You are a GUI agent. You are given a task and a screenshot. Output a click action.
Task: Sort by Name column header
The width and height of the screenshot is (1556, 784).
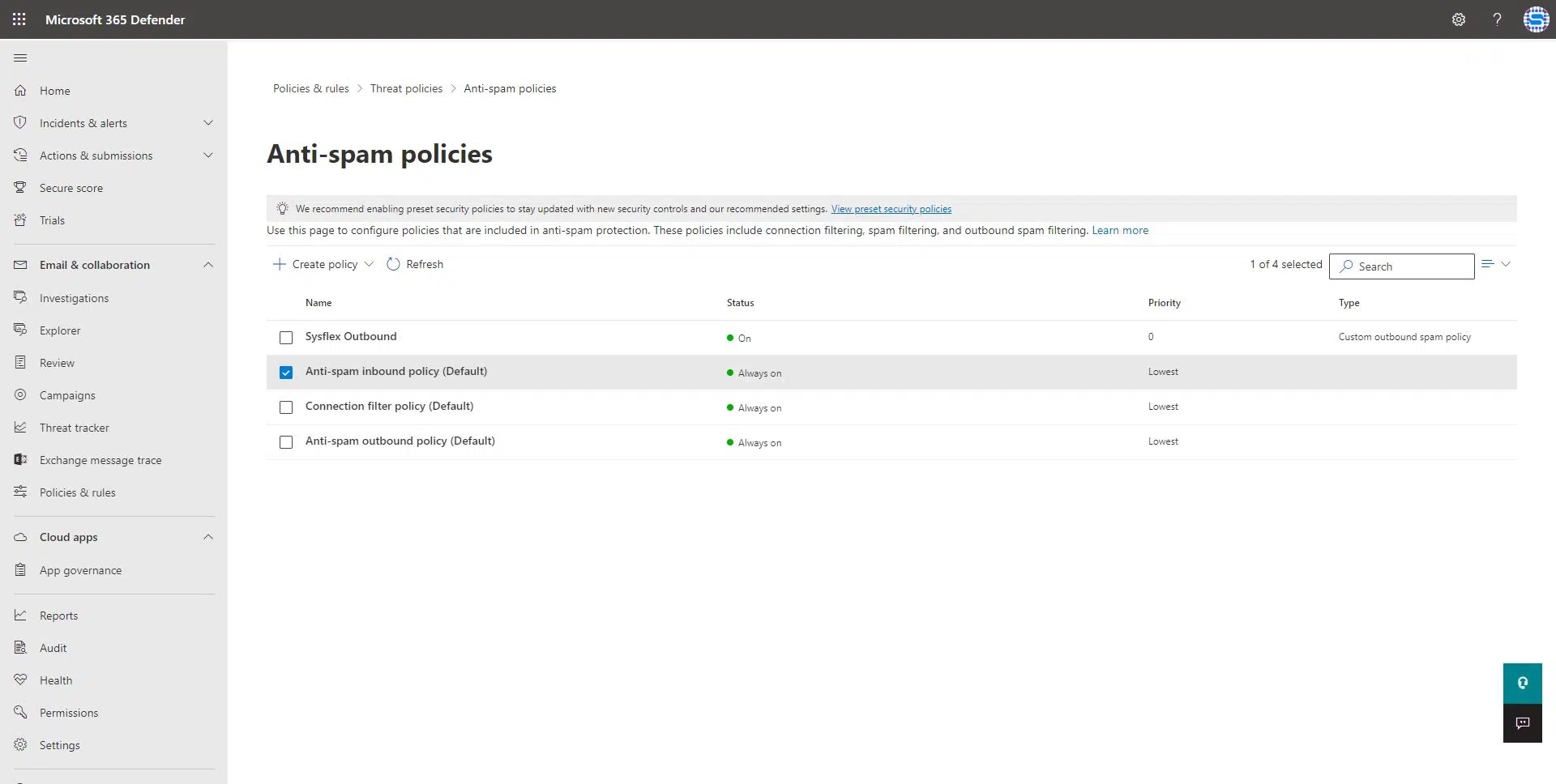coord(318,303)
